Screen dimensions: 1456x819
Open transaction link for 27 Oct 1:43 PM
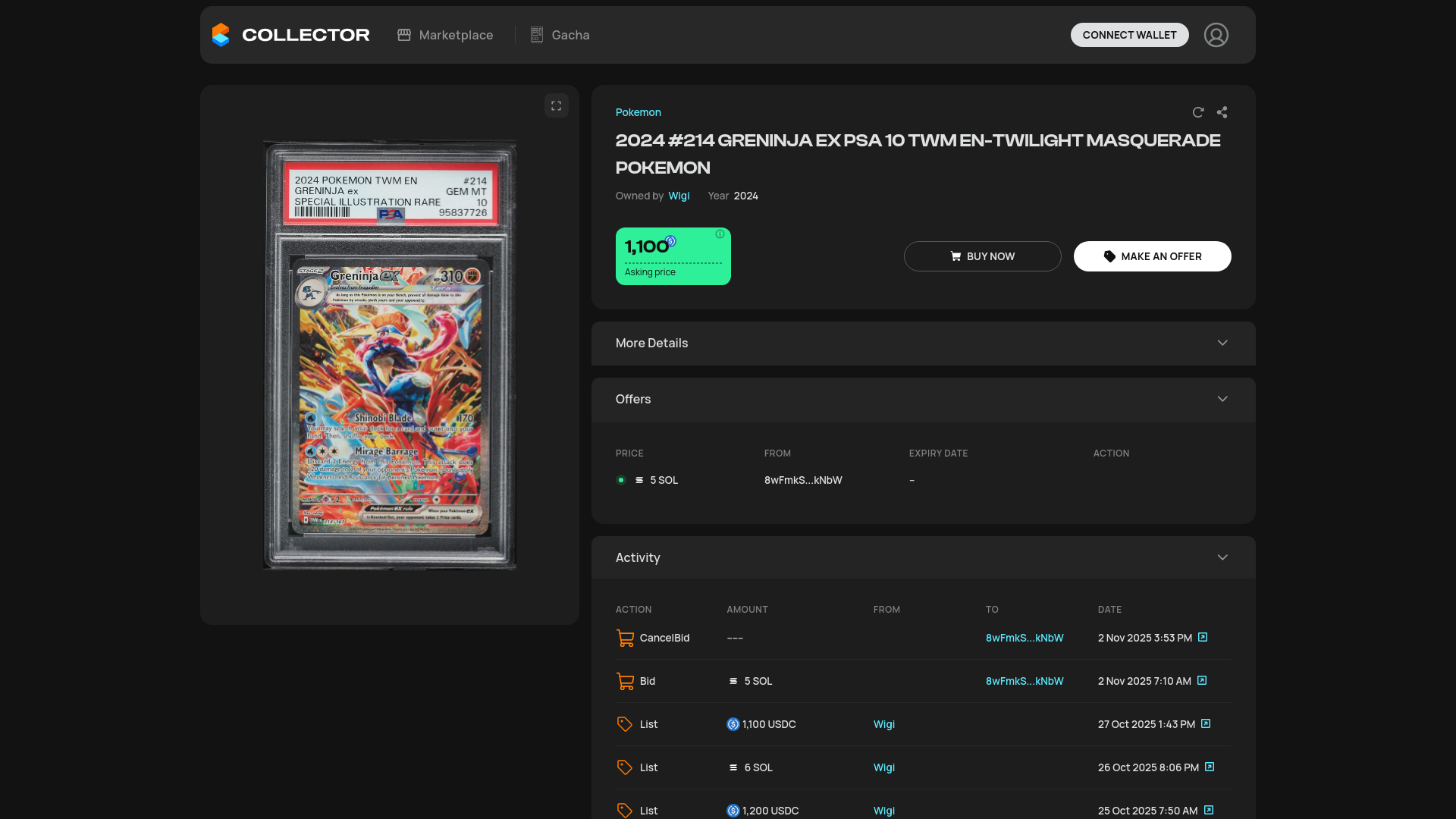1206,723
